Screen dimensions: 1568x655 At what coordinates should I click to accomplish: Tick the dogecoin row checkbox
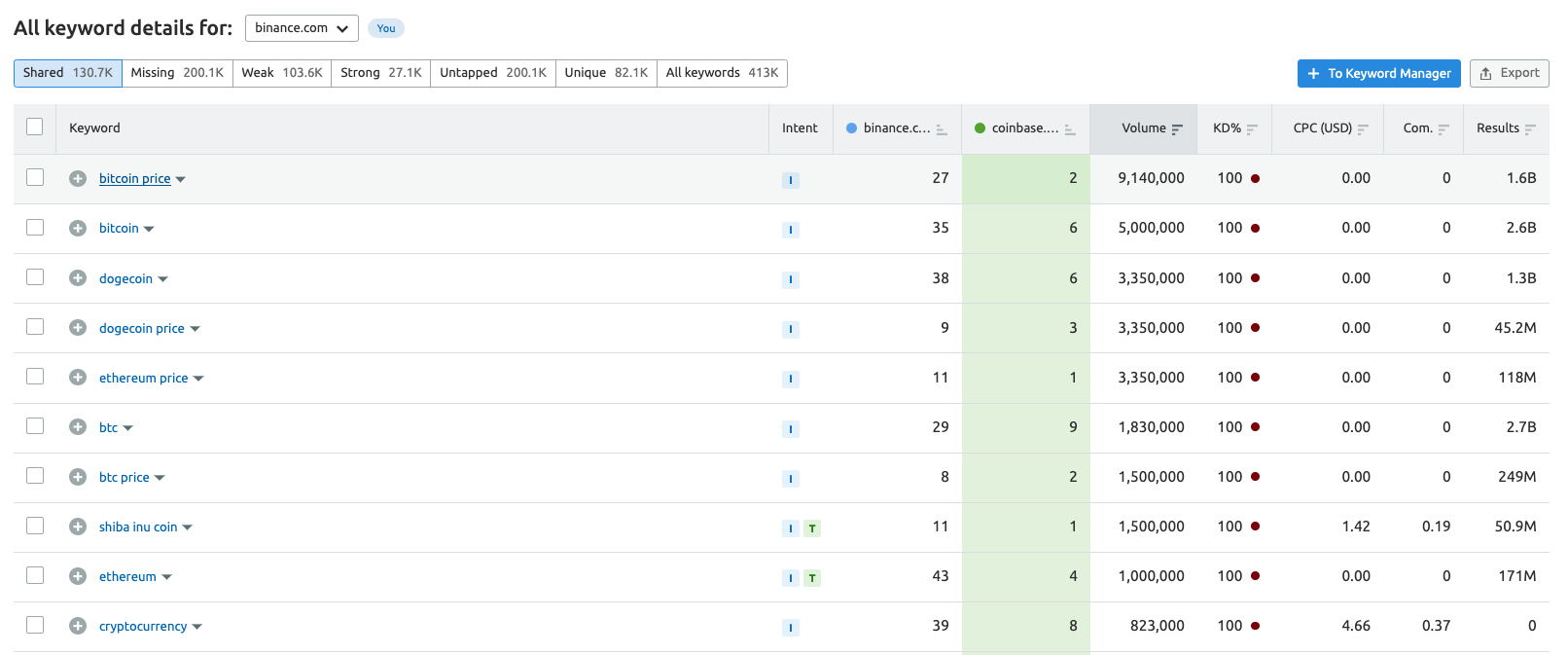[35, 276]
